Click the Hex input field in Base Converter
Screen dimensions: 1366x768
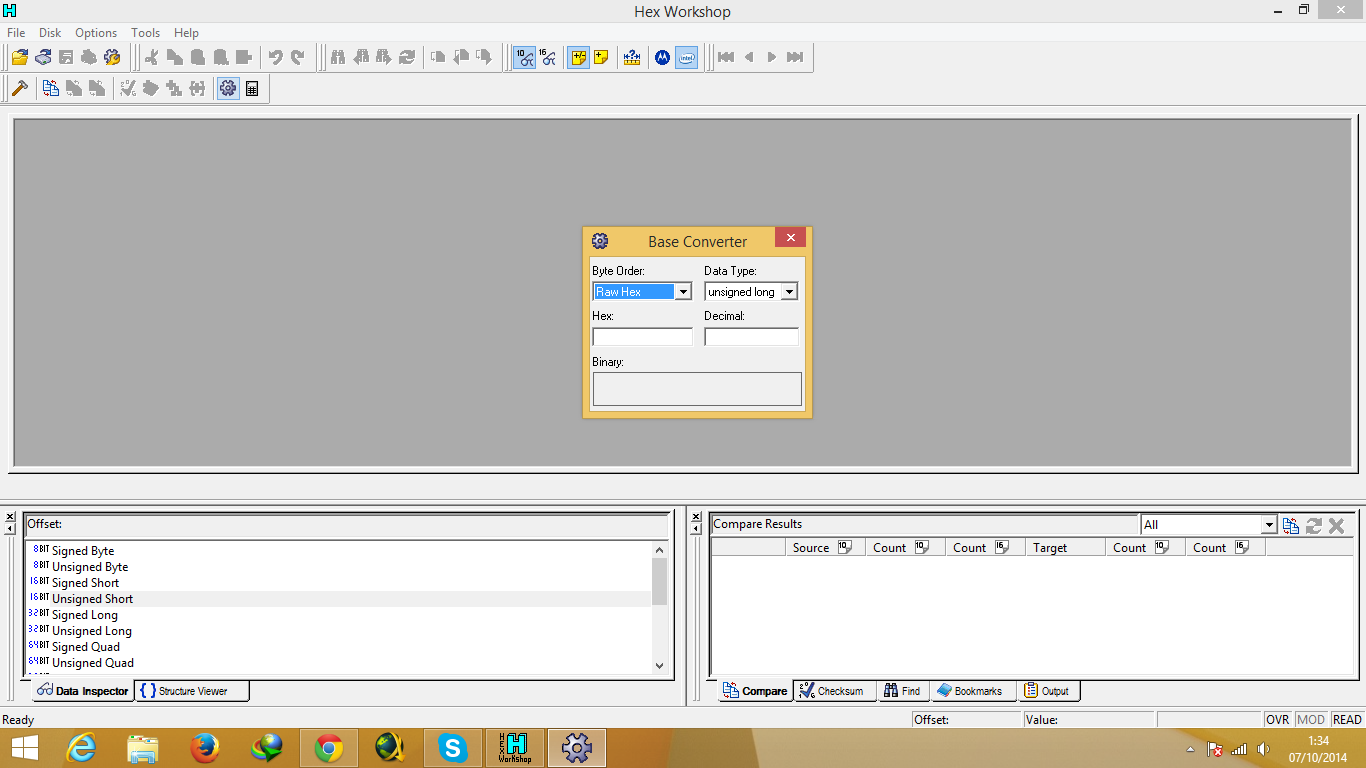(x=642, y=337)
